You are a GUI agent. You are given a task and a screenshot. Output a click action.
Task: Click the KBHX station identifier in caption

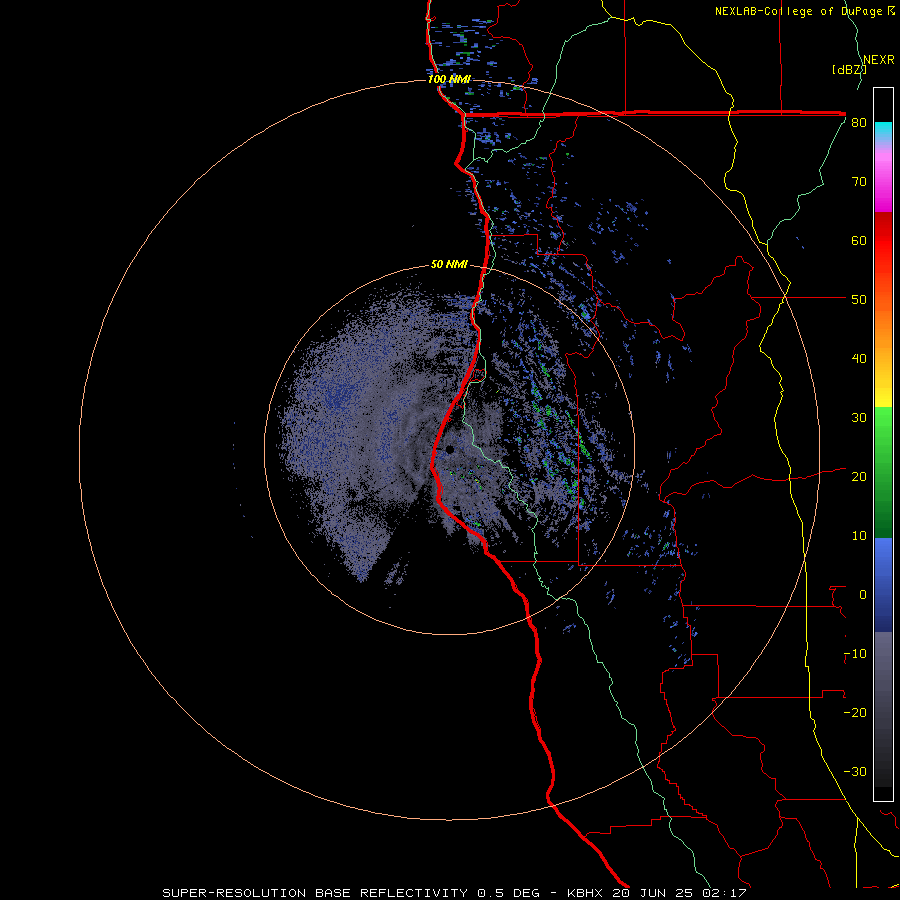pos(583,893)
